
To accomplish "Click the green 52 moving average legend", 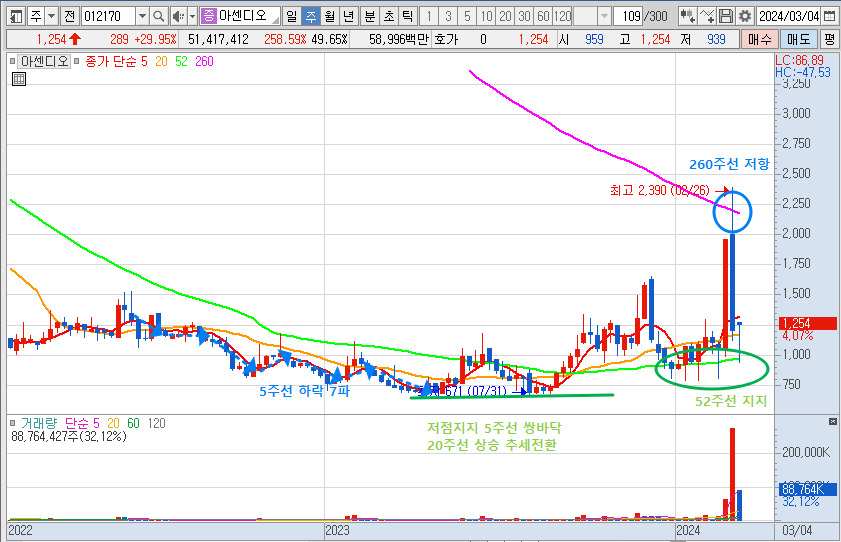I will pyautogui.click(x=181, y=61).
